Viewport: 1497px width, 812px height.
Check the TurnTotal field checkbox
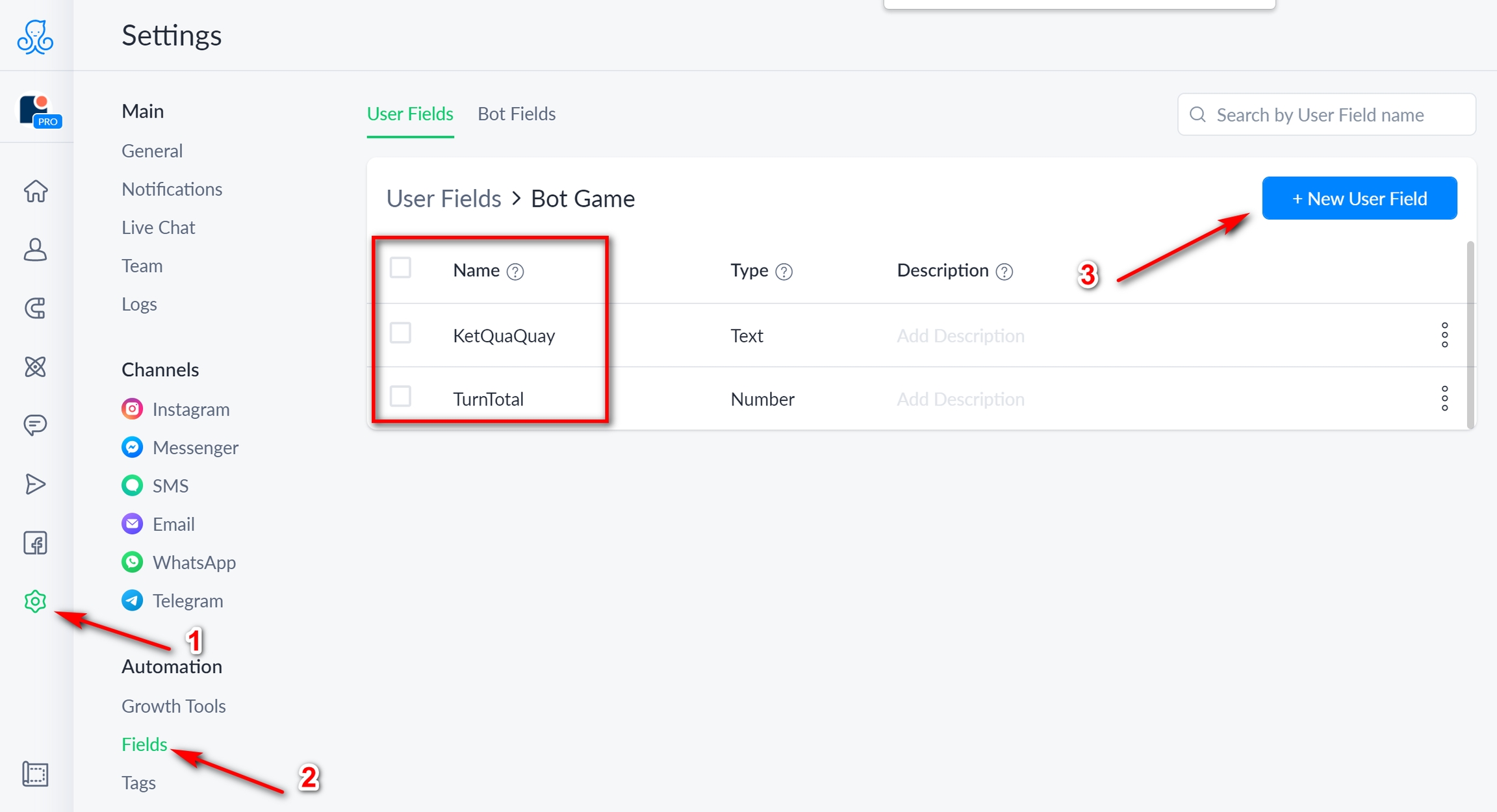click(400, 396)
